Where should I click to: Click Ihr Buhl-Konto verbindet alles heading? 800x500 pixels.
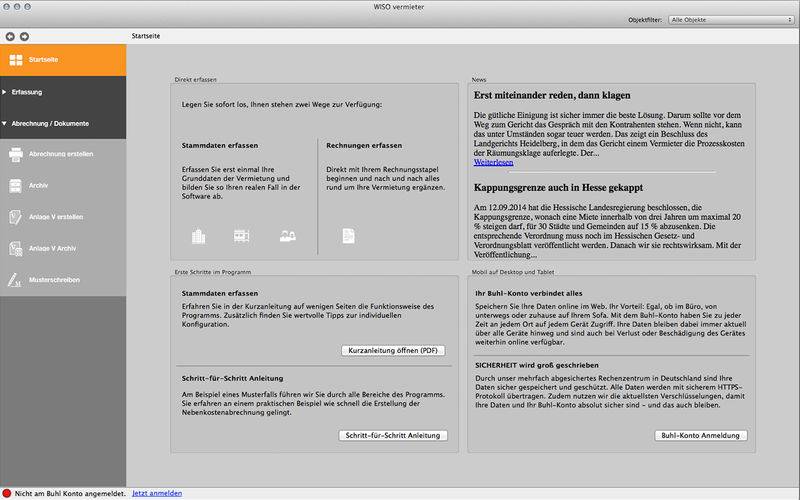529,293
